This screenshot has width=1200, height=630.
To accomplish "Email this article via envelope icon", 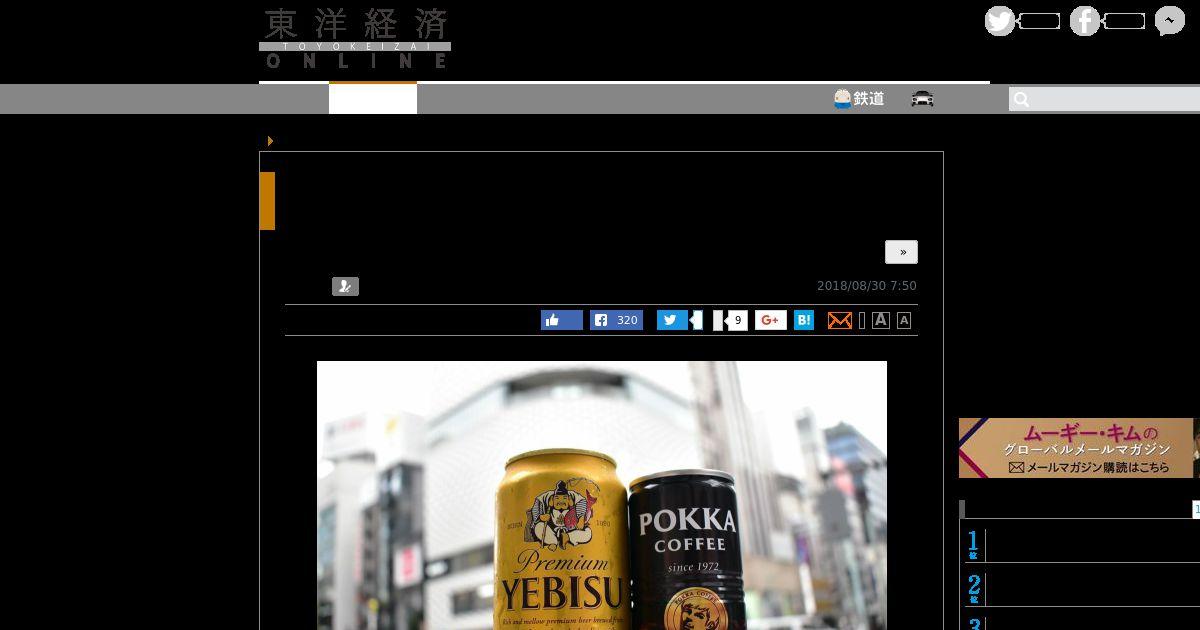I will point(840,320).
